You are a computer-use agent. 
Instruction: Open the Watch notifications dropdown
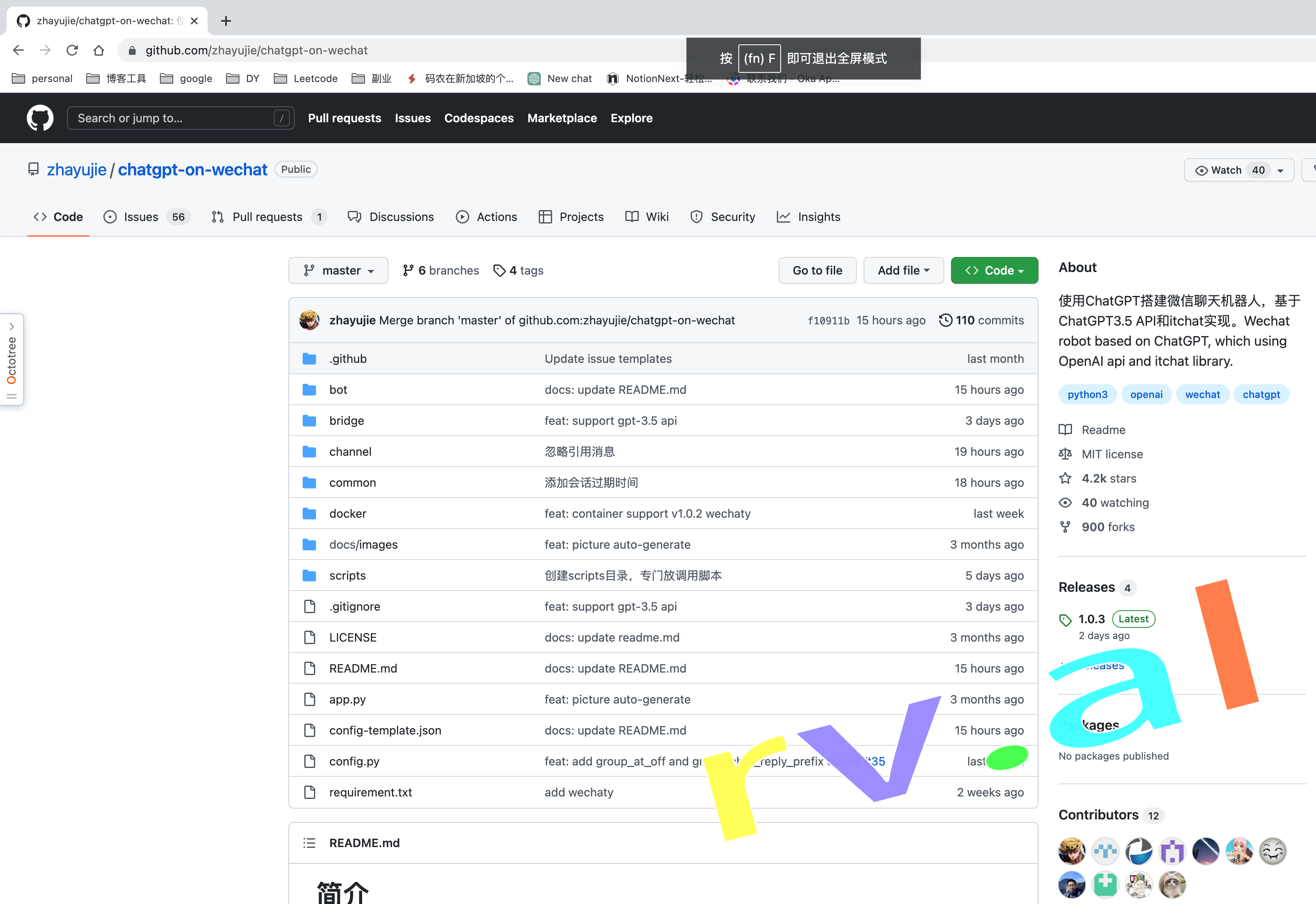(x=1239, y=170)
